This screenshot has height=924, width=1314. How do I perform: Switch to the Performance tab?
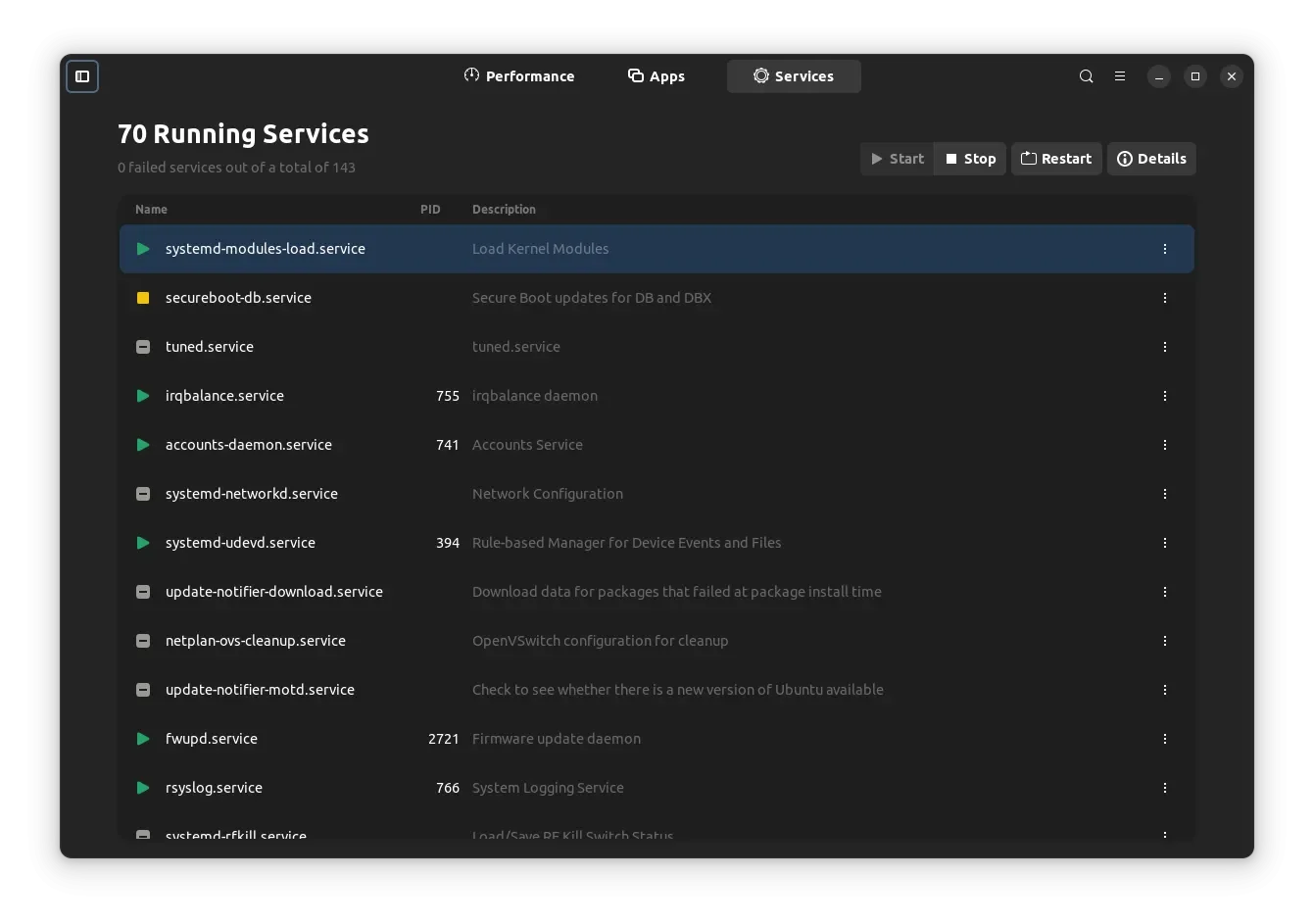tap(519, 76)
